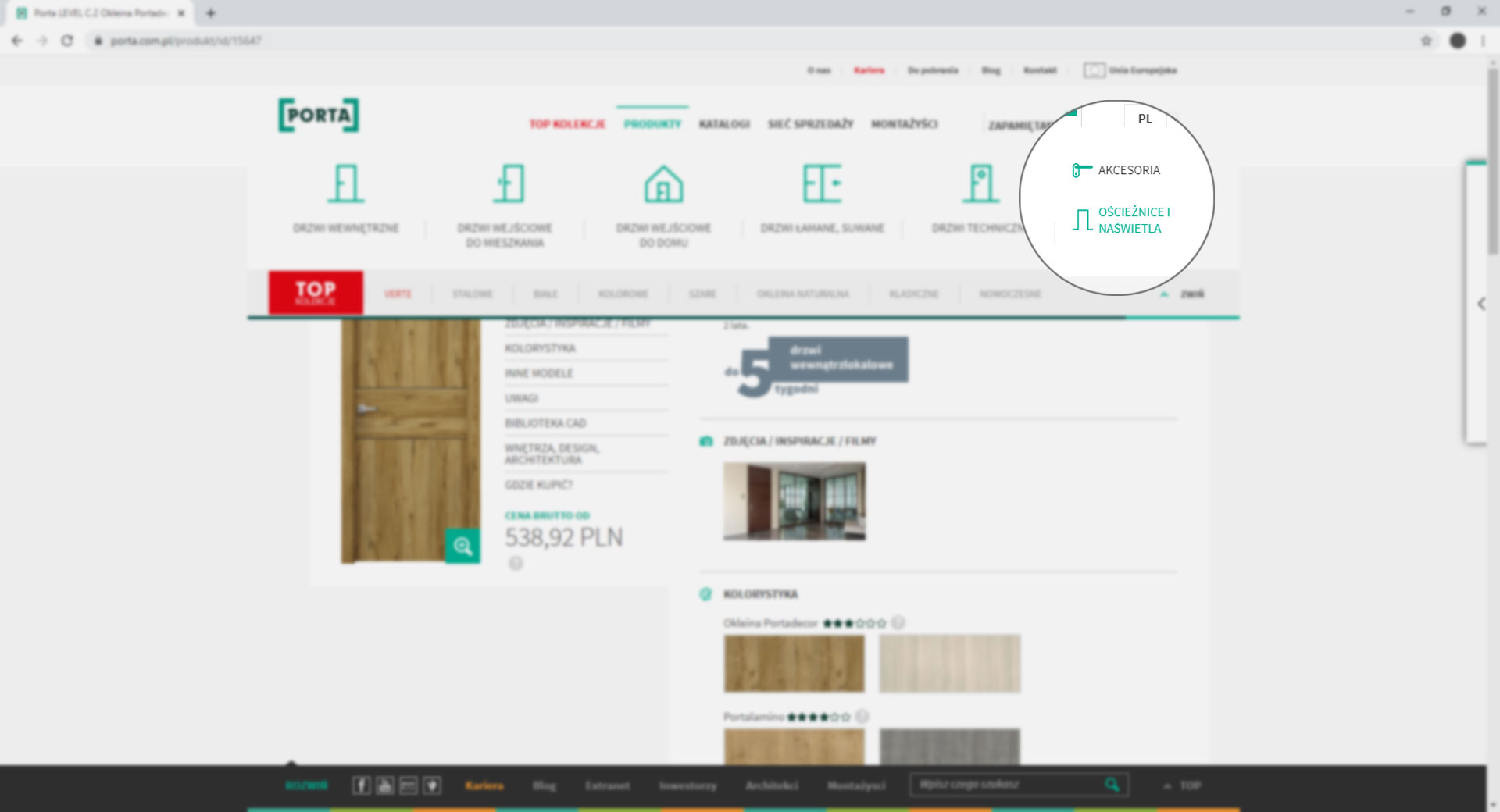Open Kariera link in footer bar
This screenshot has width=1500, height=812.
click(484, 785)
